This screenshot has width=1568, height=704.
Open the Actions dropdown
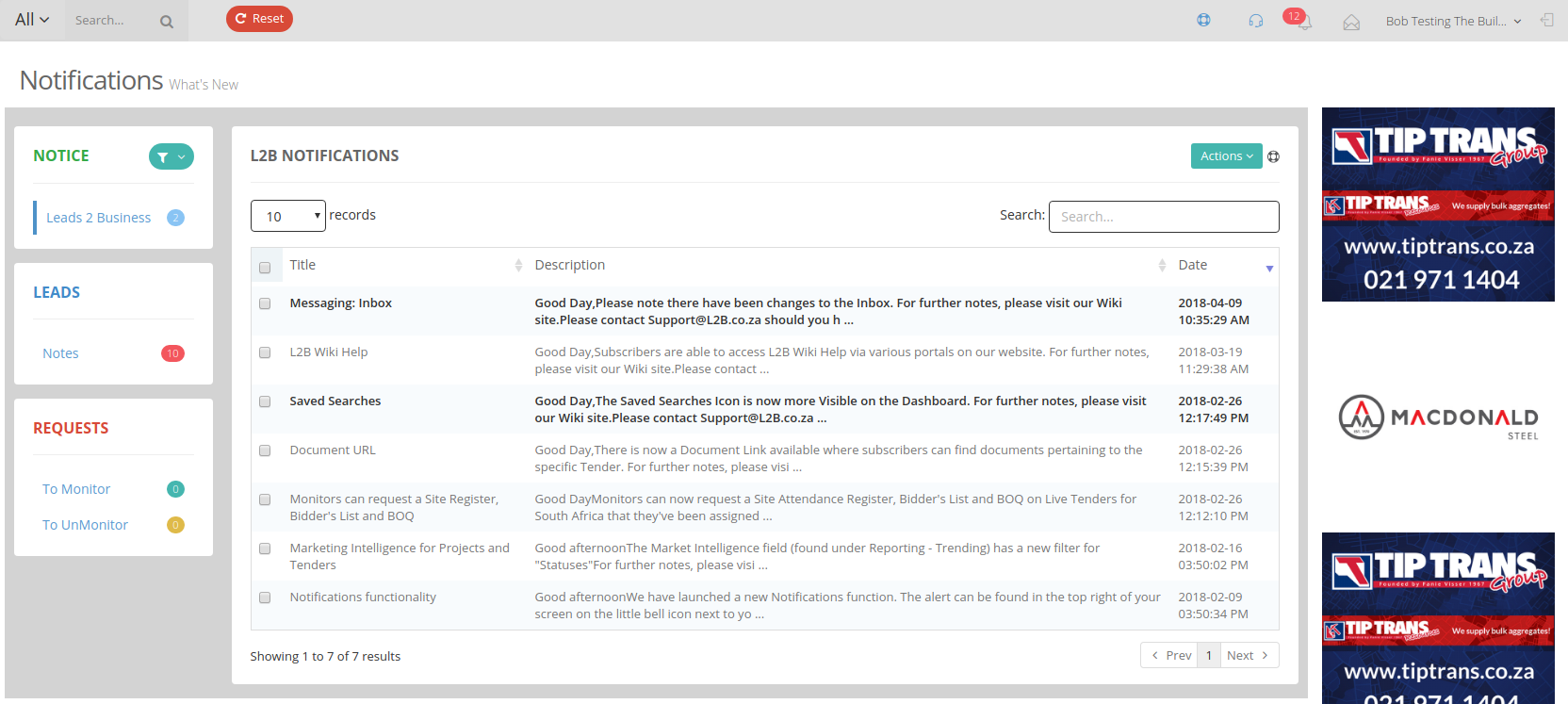pyautogui.click(x=1226, y=156)
